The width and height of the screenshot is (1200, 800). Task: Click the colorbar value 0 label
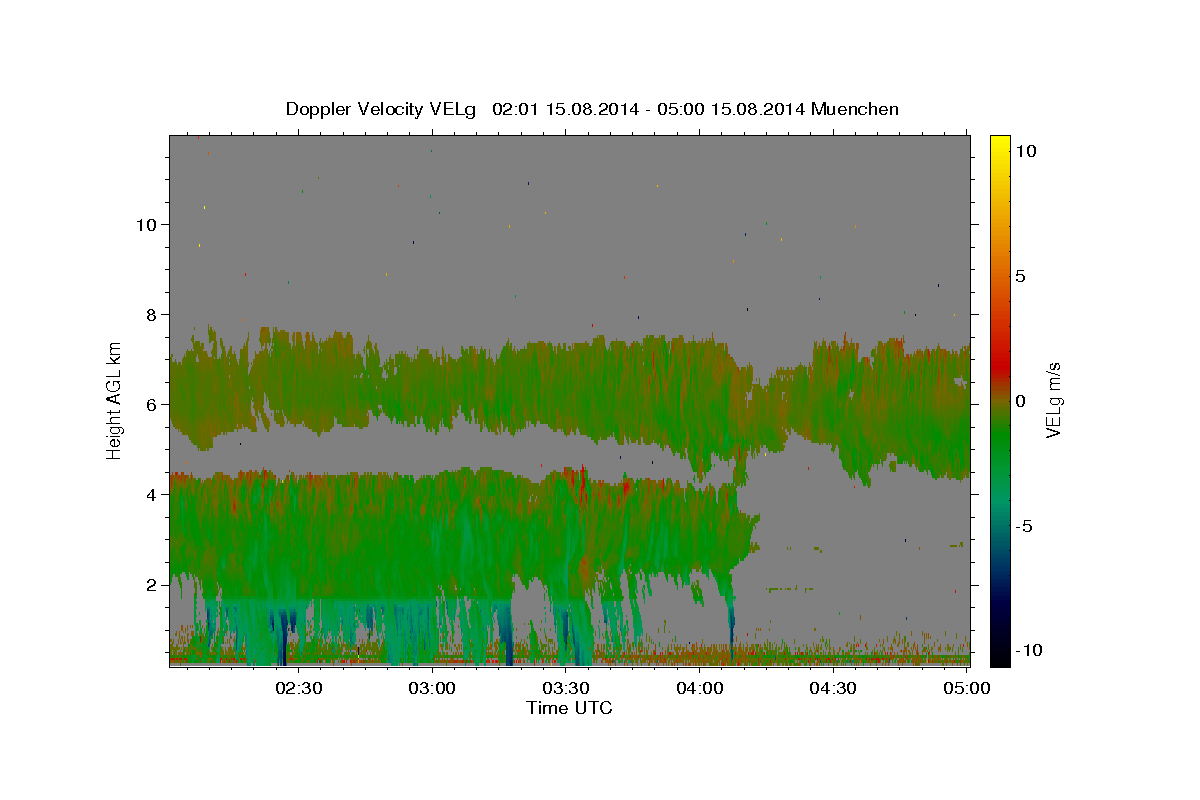(x=1021, y=401)
